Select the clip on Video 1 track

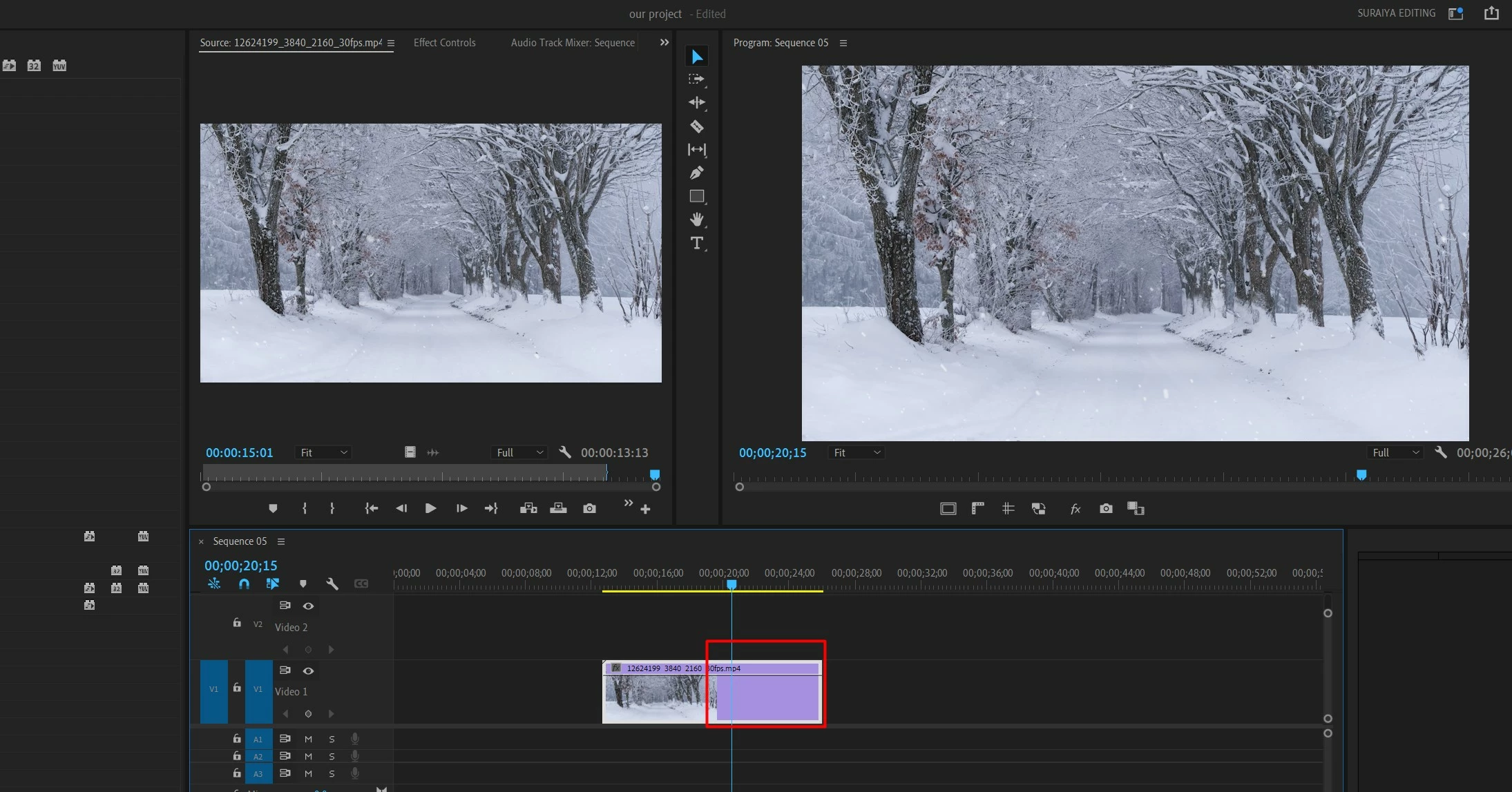coord(656,694)
